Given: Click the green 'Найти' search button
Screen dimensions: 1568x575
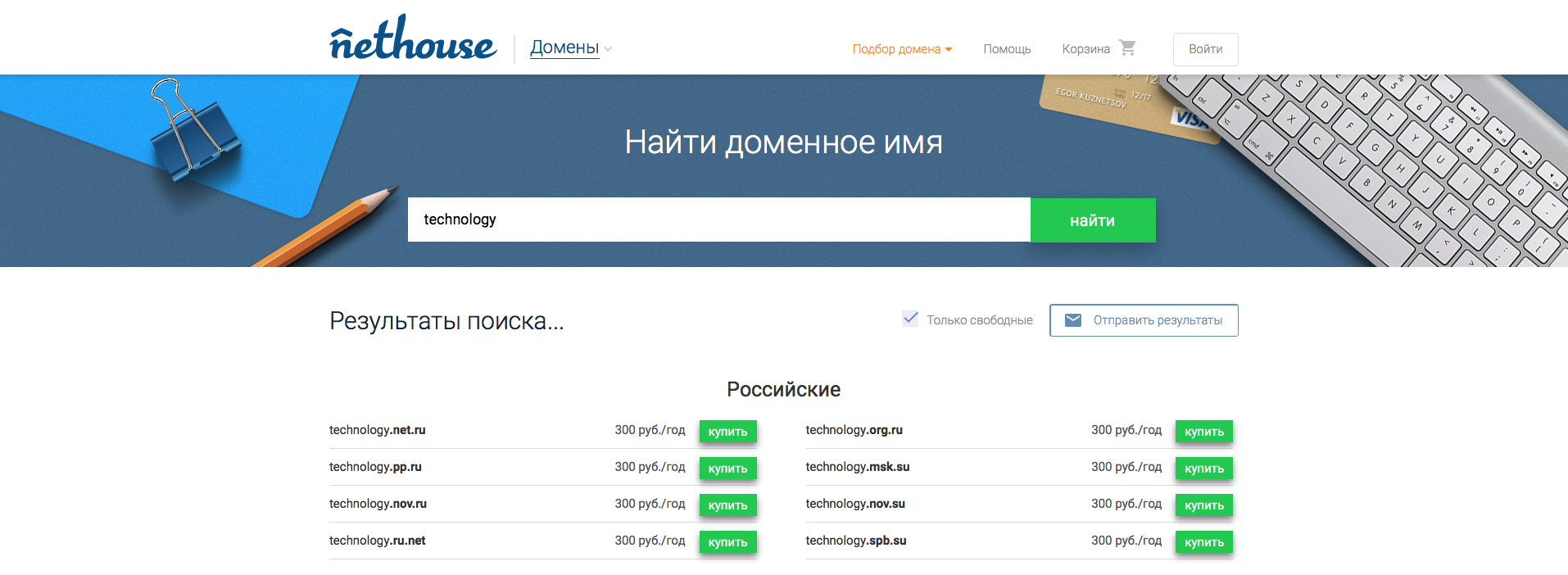Looking at the screenshot, I should [x=1092, y=220].
